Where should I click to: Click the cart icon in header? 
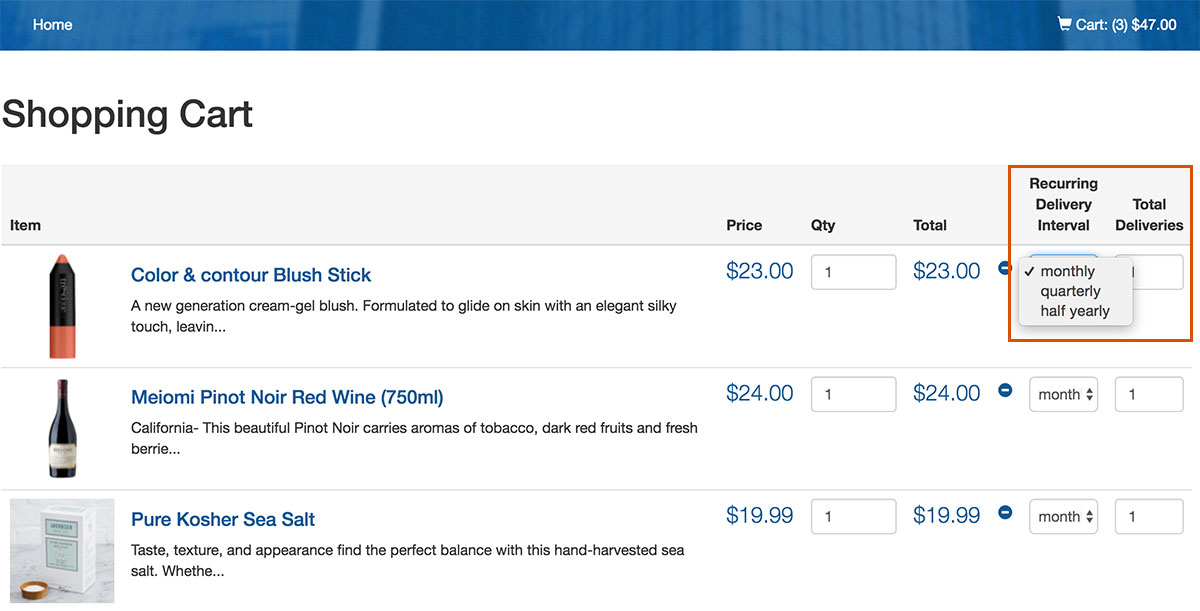[1065, 24]
